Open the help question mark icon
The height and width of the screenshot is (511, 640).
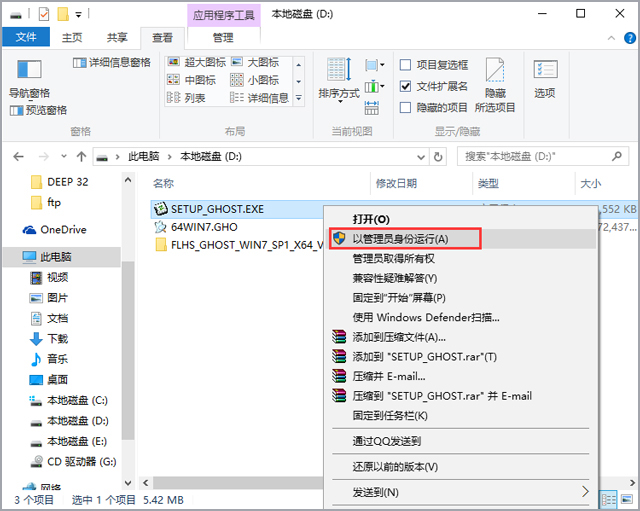[629, 38]
